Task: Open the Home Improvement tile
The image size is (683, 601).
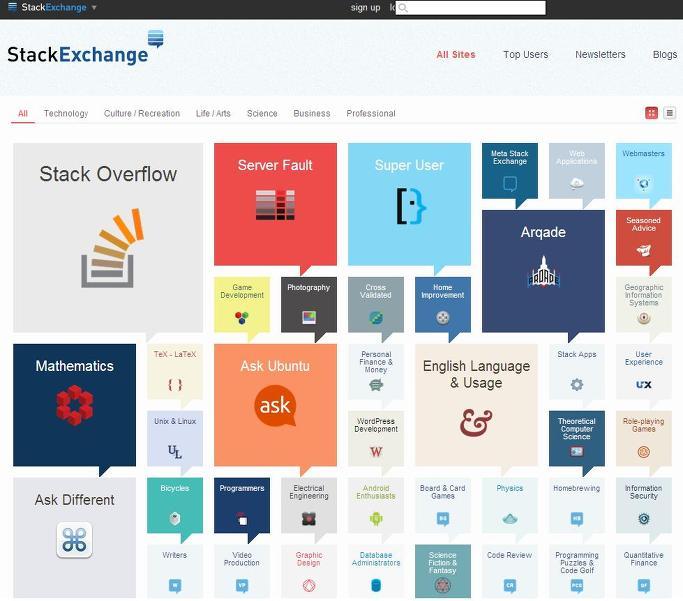Action: [x=443, y=304]
